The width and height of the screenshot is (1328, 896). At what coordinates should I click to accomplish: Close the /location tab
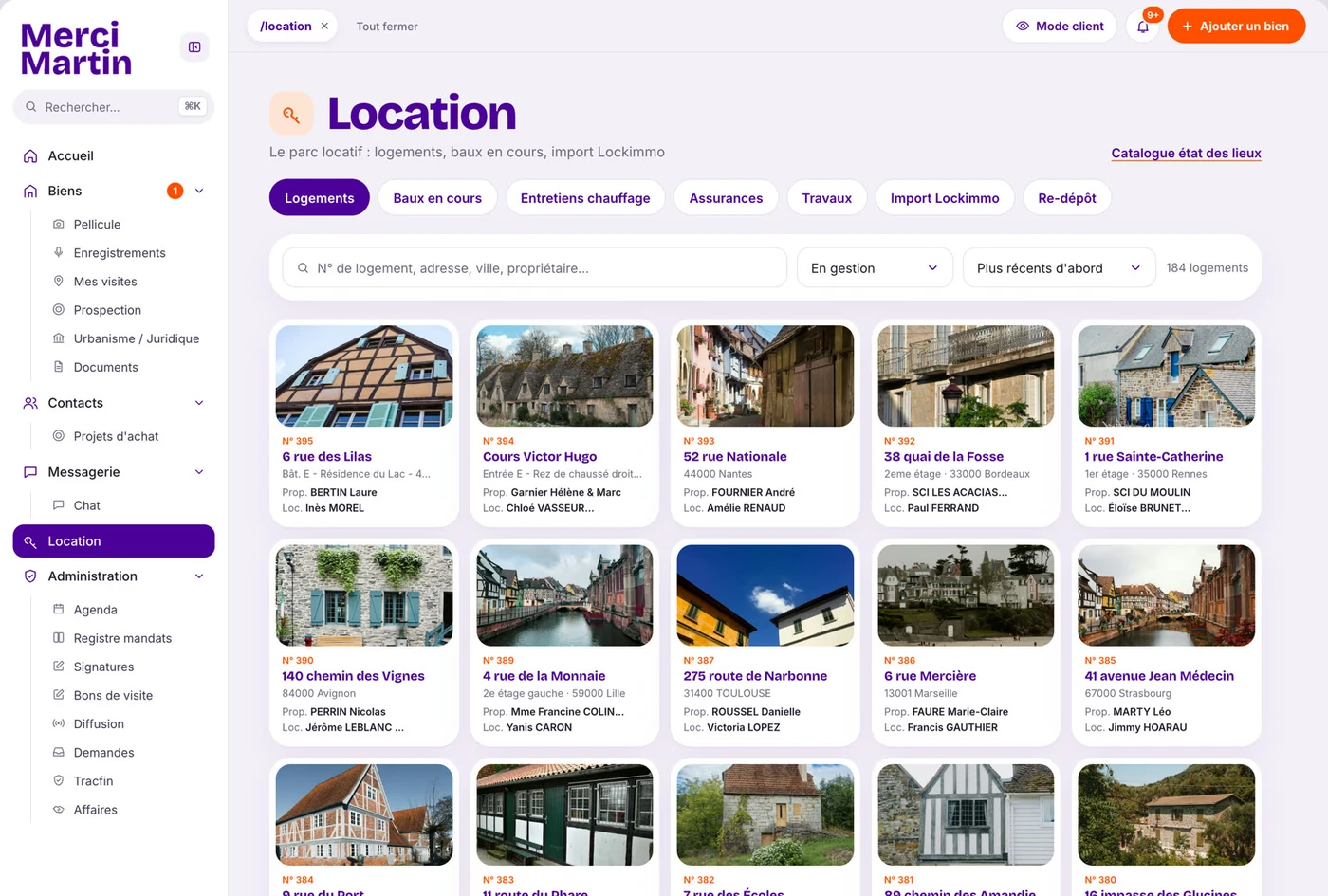coord(324,27)
